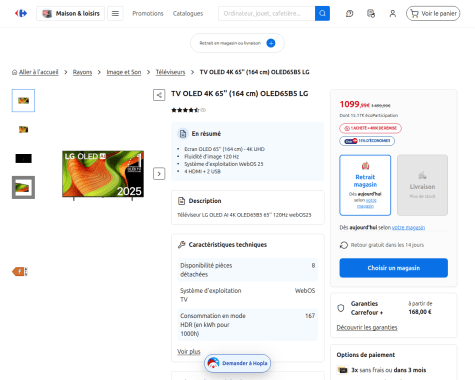This screenshot has width=475, height=380.
Task: Click the free return circular arrow icon
Action: coord(344,245)
